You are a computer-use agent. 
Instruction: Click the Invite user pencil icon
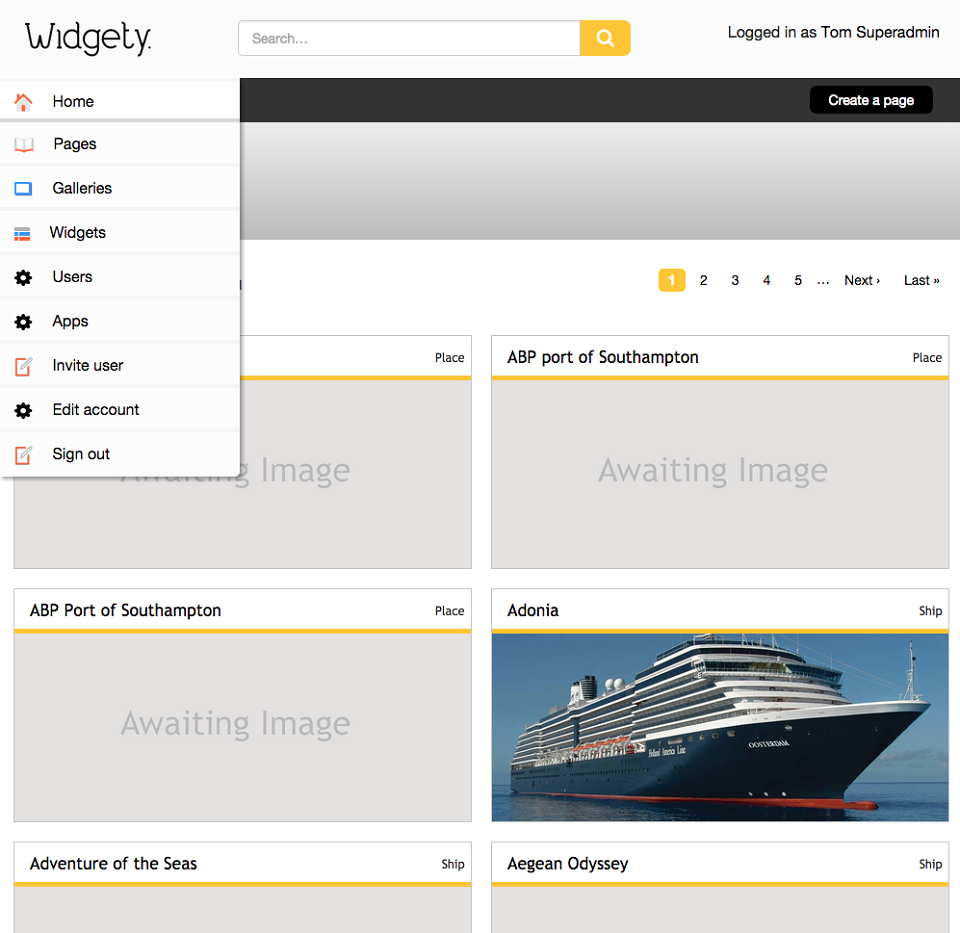click(23, 366)
